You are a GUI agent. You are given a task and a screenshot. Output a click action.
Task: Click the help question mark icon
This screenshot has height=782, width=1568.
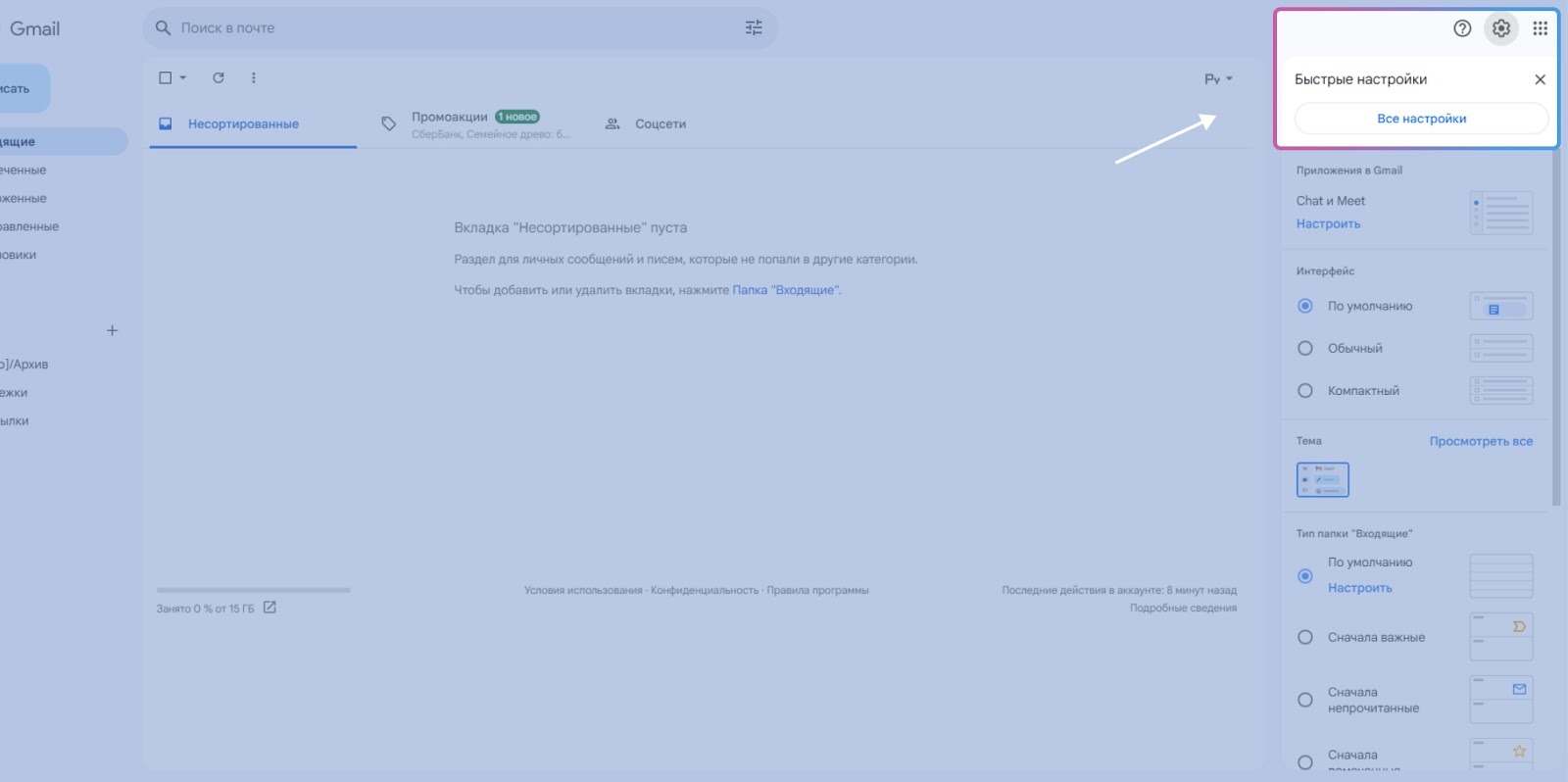click(1461, 28)
